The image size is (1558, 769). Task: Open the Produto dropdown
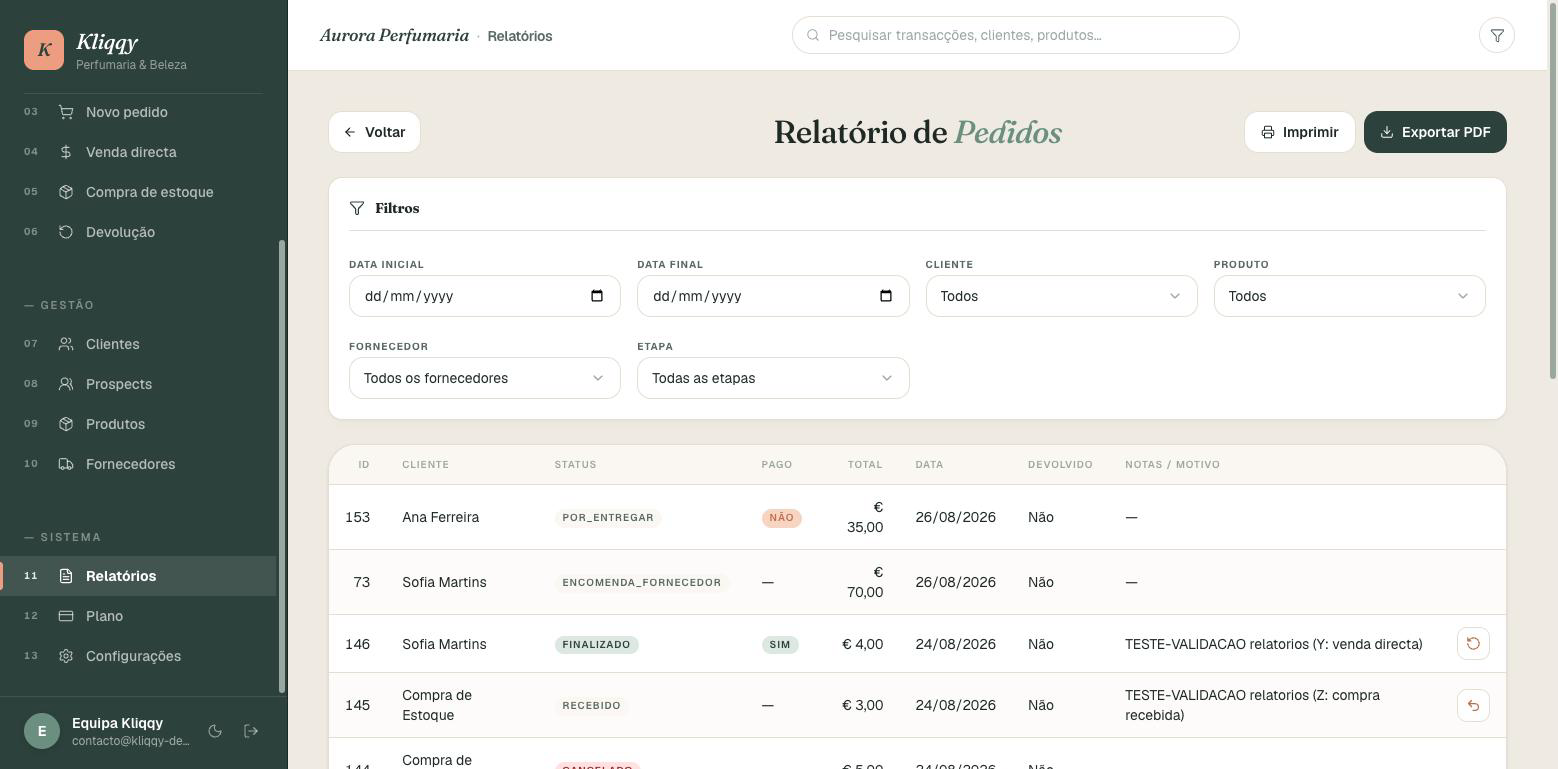(1349, 296)
